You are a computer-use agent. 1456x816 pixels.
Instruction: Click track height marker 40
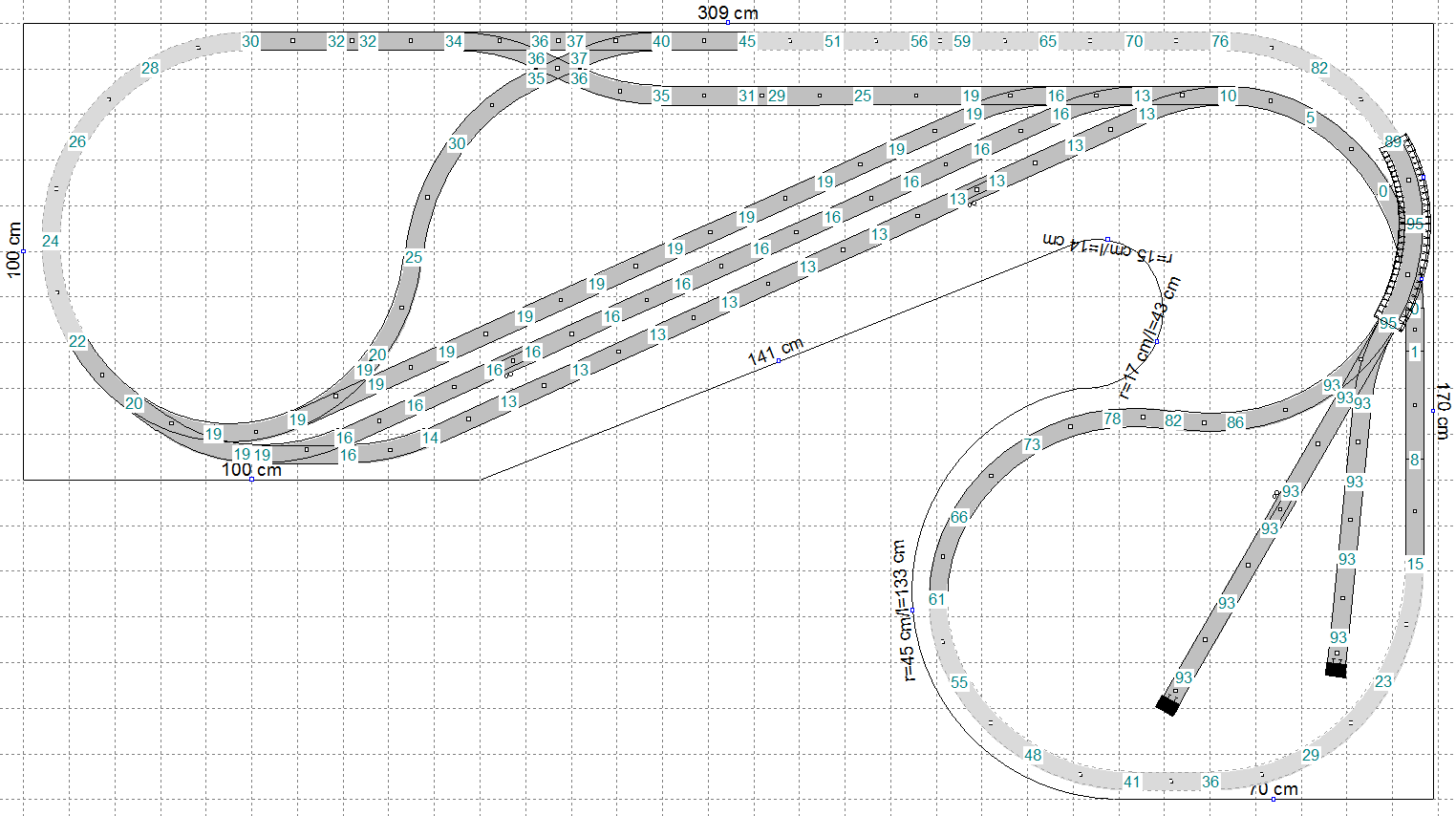[x=661, y=41]
